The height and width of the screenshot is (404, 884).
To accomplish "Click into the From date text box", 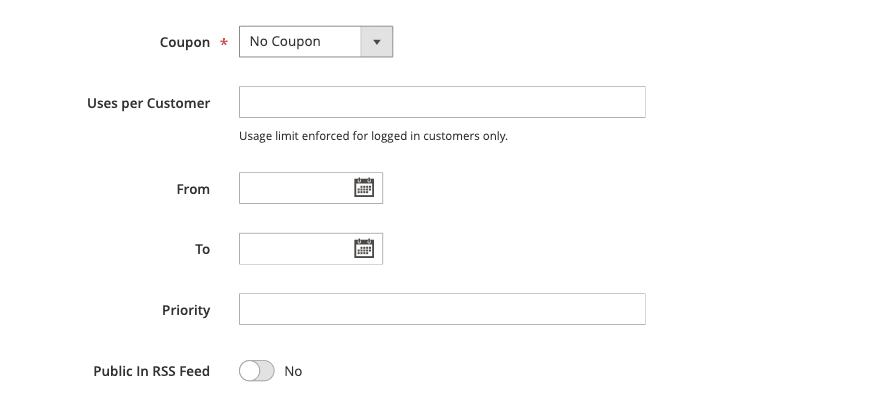I will tap(295, 188).
